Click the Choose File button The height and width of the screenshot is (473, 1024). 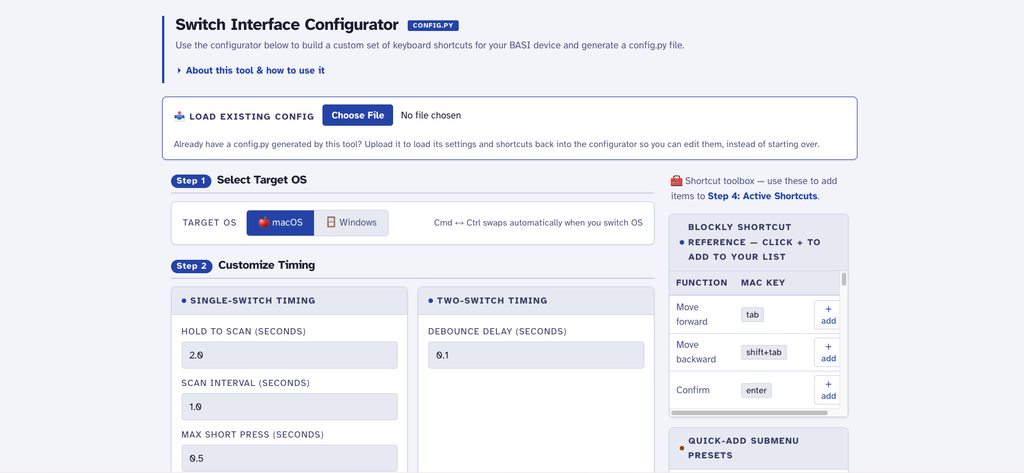357,116
